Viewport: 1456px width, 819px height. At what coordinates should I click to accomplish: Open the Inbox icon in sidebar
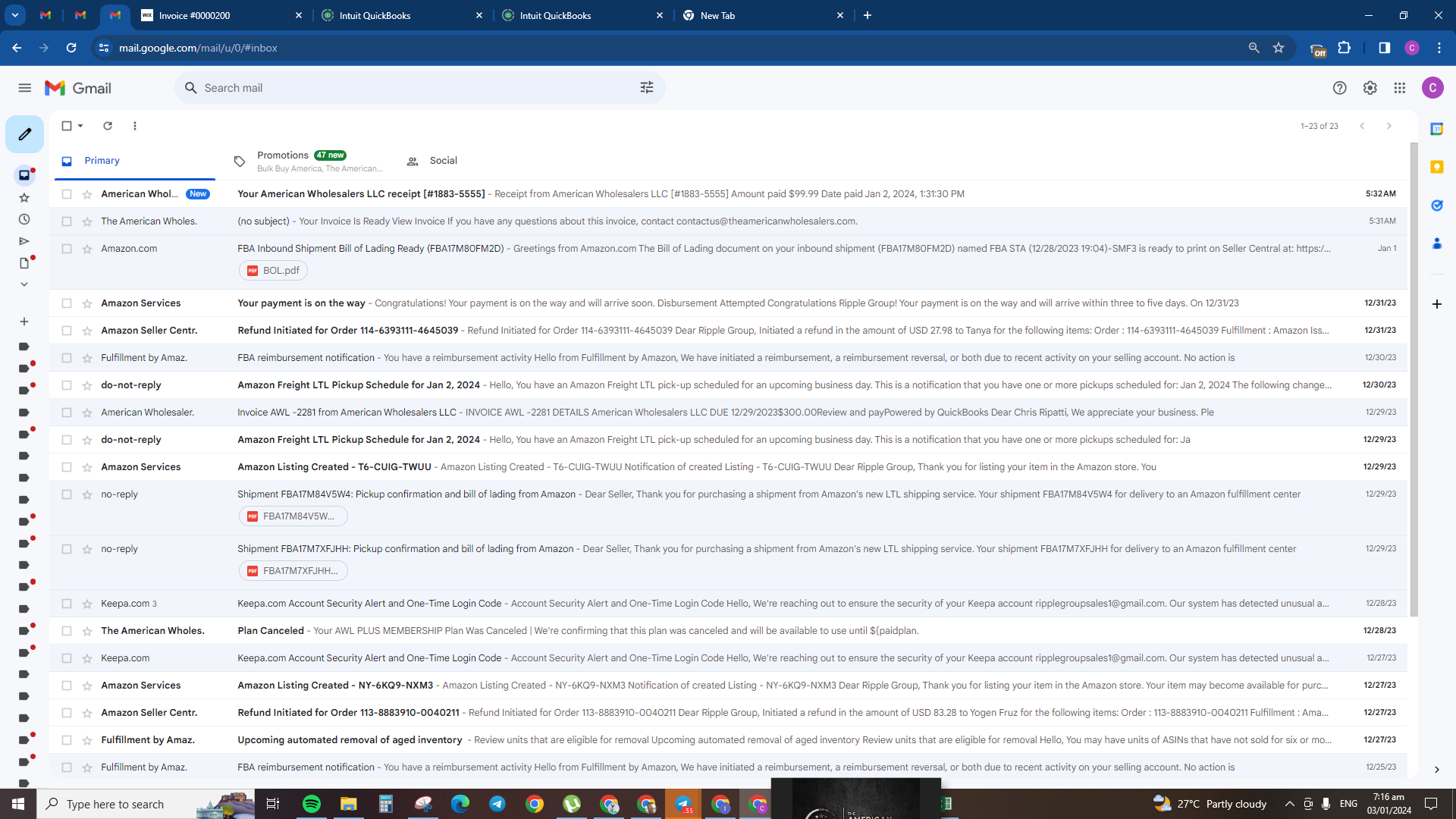click(x=24, y=175)
